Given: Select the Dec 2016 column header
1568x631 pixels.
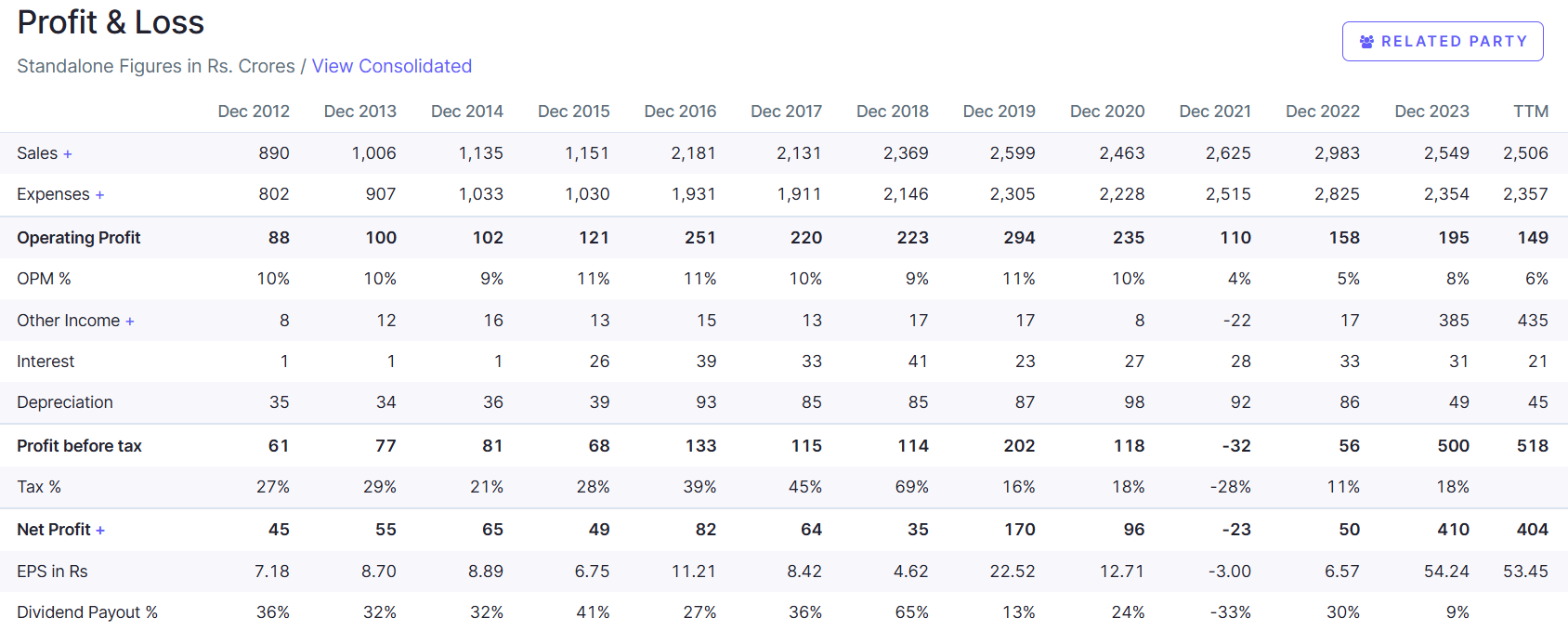Looking at the screenshot, I should 681,112.
